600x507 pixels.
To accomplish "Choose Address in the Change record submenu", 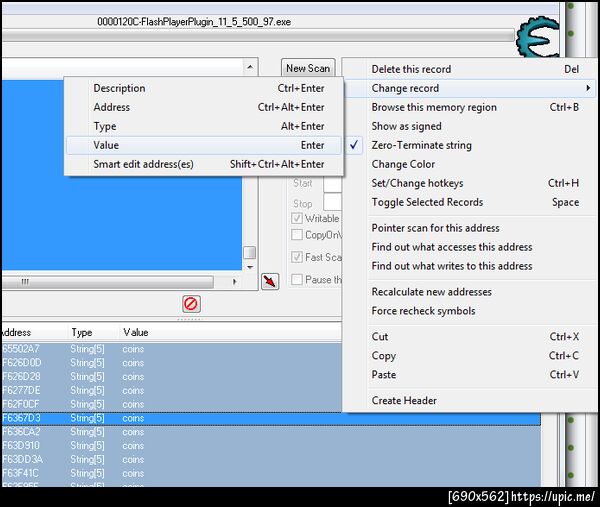I will coord(204,107).
